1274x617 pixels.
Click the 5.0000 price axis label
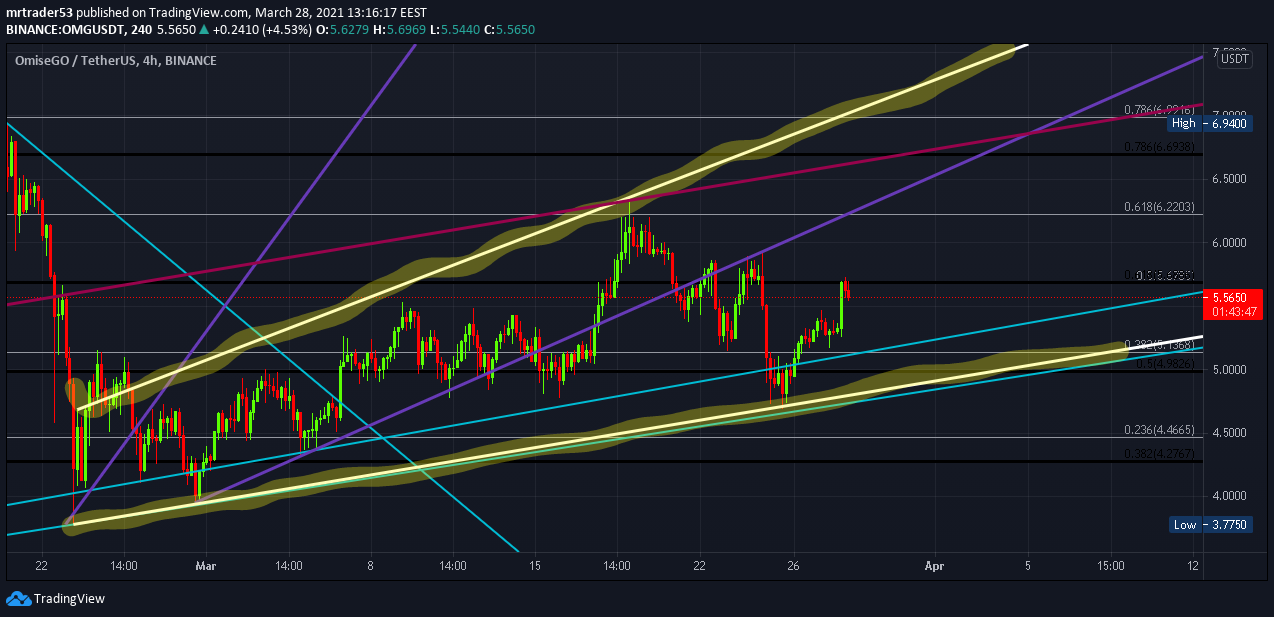(x=1229, y=369)
